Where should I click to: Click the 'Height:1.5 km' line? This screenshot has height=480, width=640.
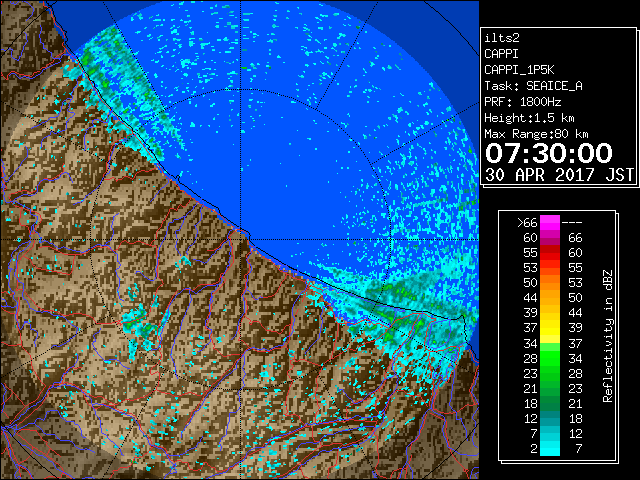click(x=529, y=118)
